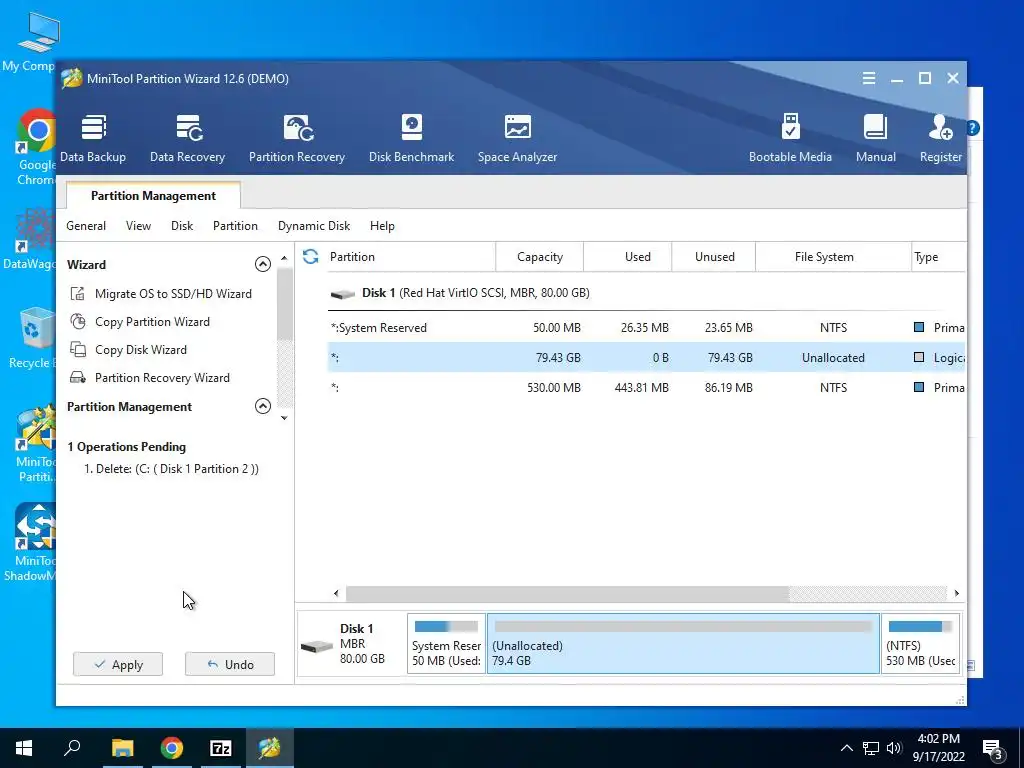Sort by the Capacity column header
The width and height of the screenshot is (1024, 768).
pos(540,257)
